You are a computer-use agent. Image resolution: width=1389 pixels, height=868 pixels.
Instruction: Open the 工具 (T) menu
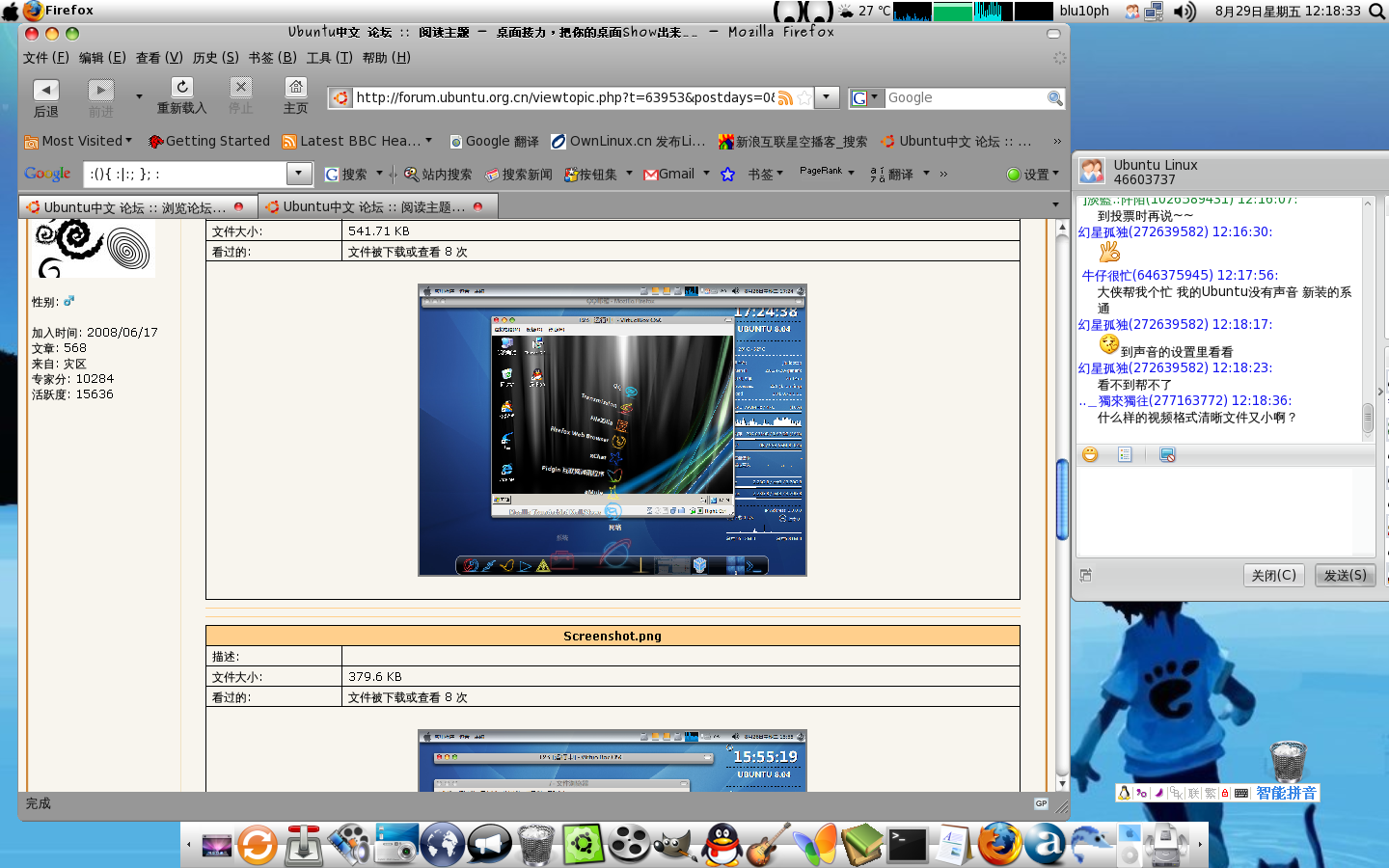[329, 57]
